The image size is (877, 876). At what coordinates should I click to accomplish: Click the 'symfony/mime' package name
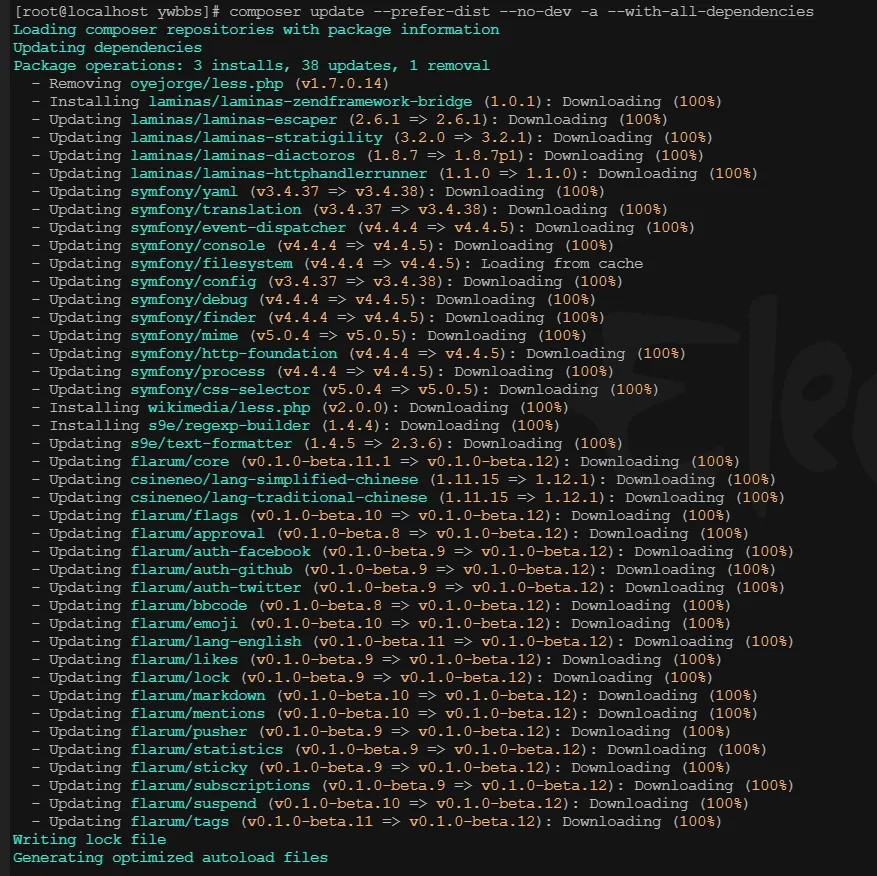184,335
